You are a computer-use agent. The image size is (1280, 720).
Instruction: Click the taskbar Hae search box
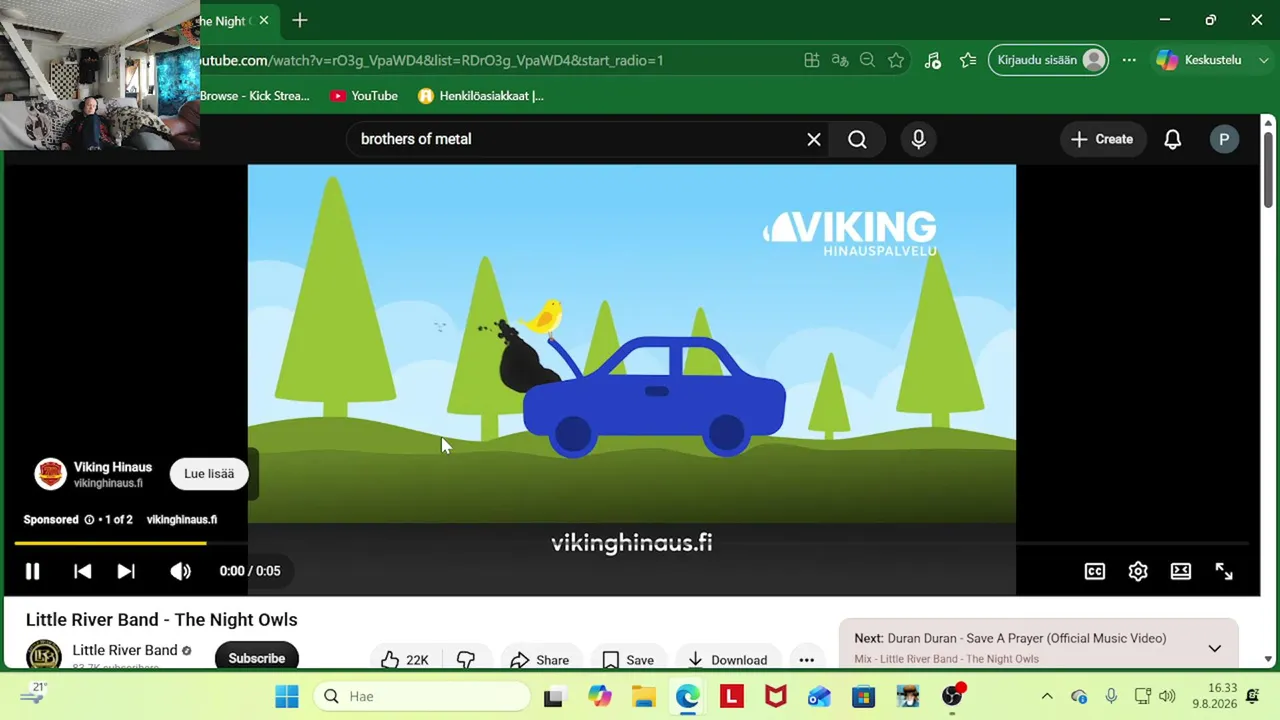pos(421,696)
